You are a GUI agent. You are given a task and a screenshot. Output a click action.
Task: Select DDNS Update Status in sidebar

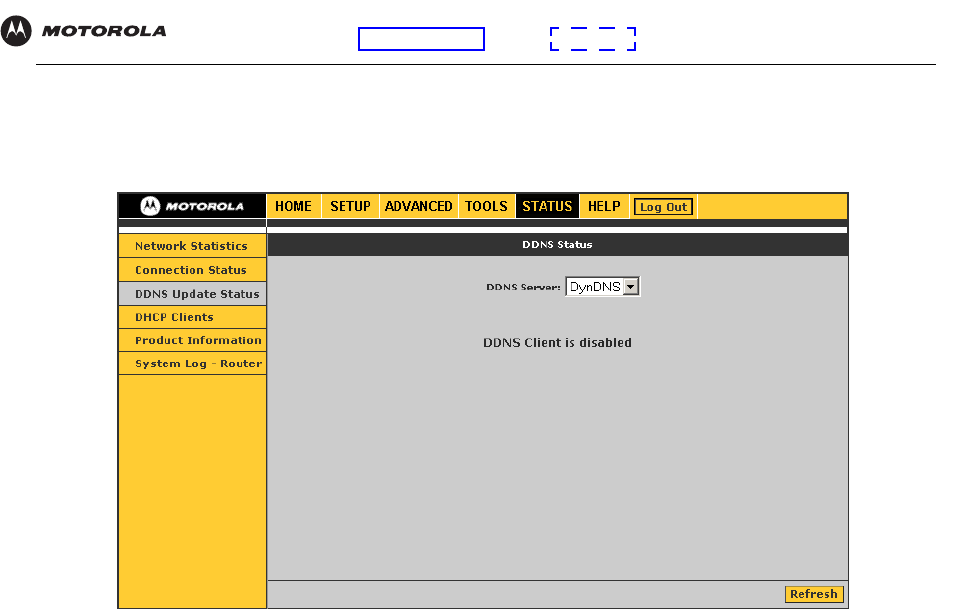coord(192,294)
